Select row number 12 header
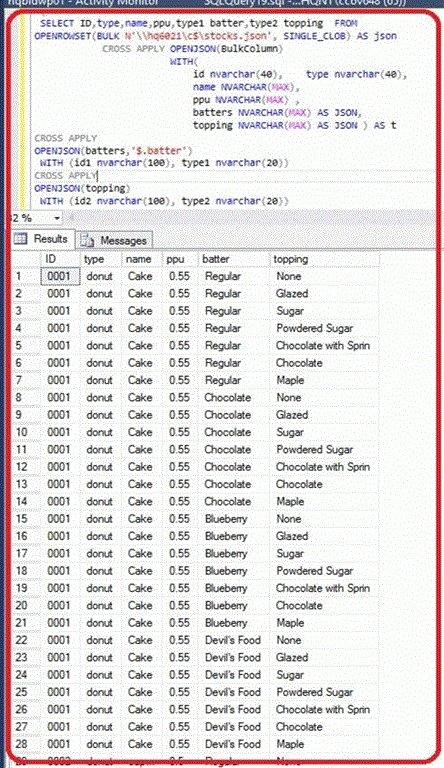 (x=25, y=467)
